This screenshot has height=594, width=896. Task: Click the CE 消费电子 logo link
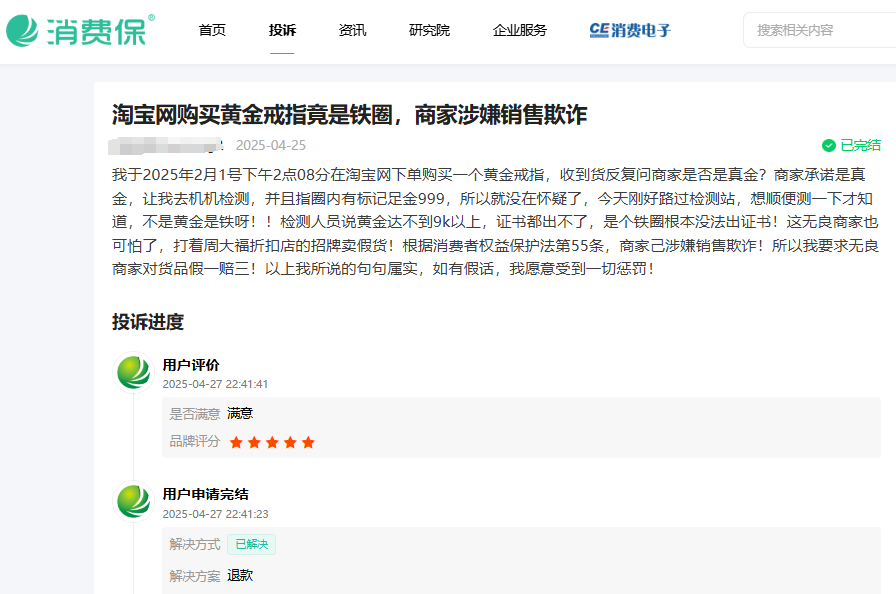tap(630, 30)
